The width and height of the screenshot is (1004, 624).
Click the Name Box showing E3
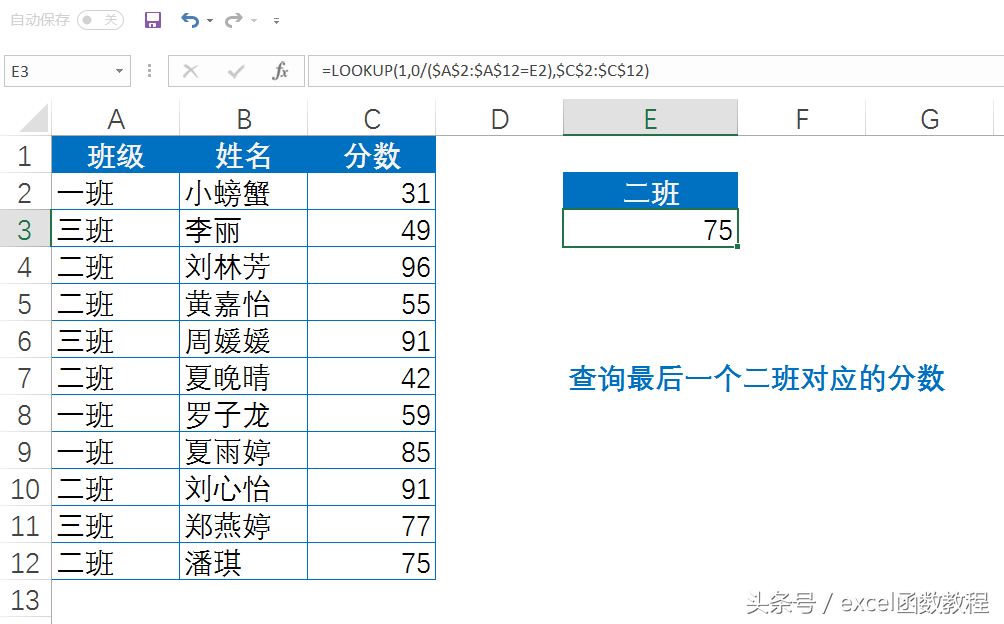[67, 71]
